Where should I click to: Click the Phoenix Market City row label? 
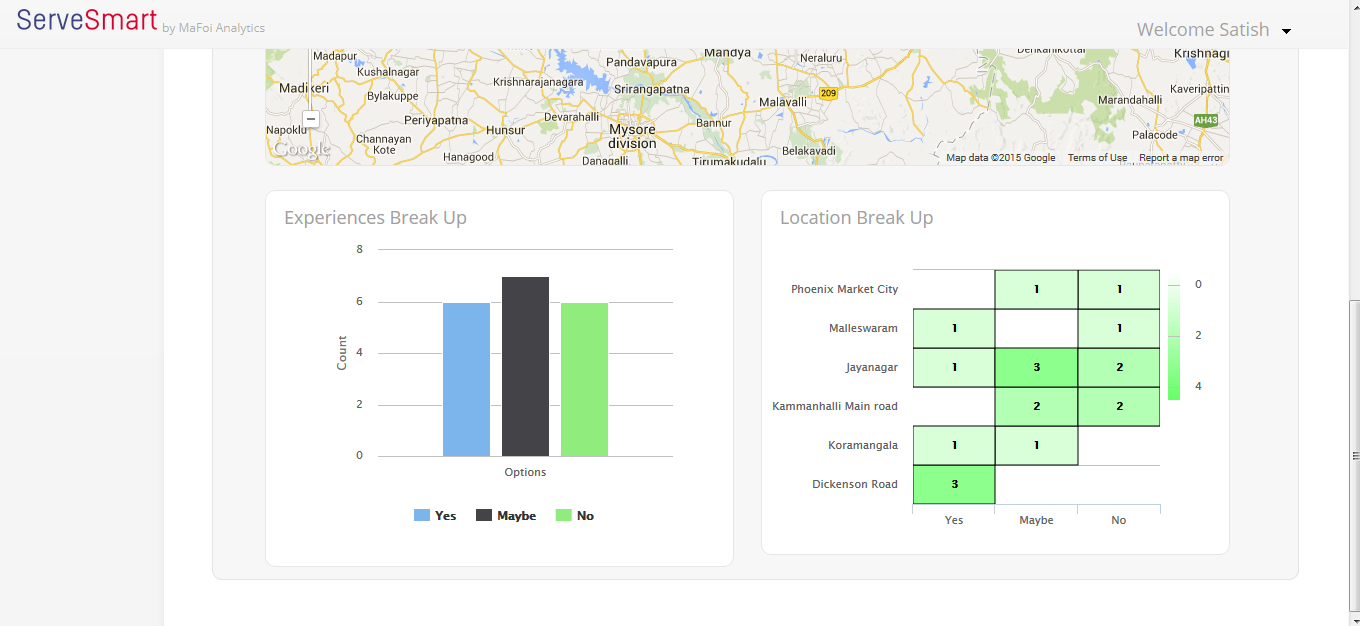(x=844, y=290)
